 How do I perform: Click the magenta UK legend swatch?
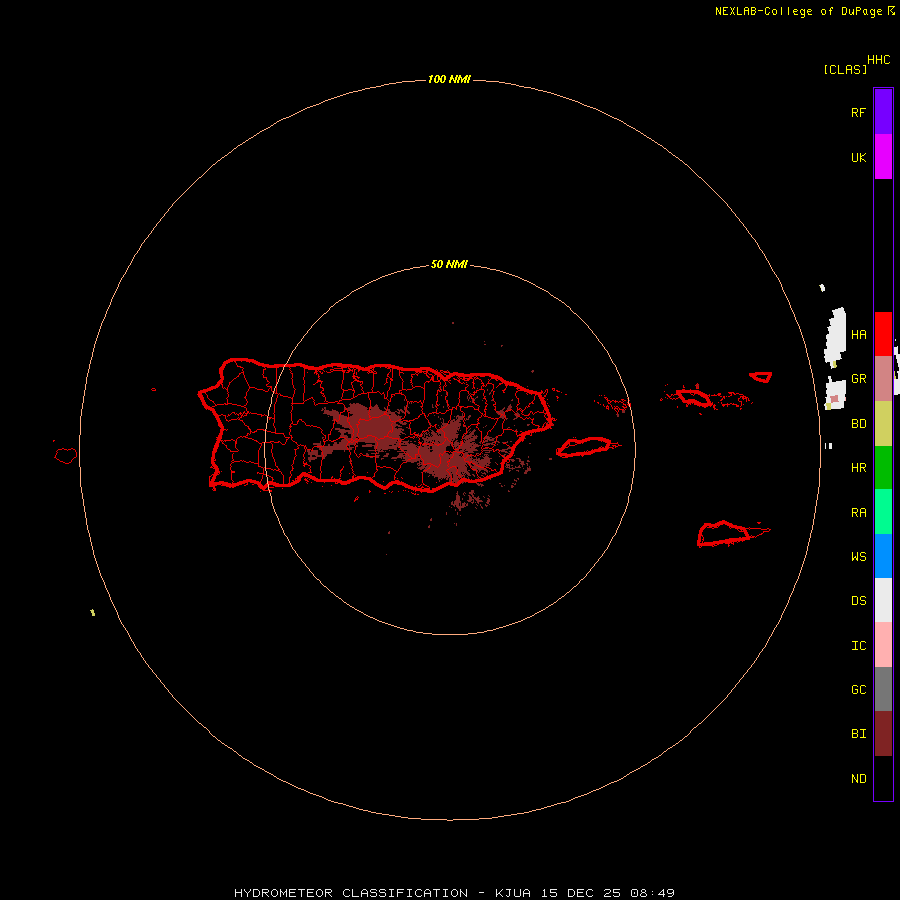[x=883, y=156]
